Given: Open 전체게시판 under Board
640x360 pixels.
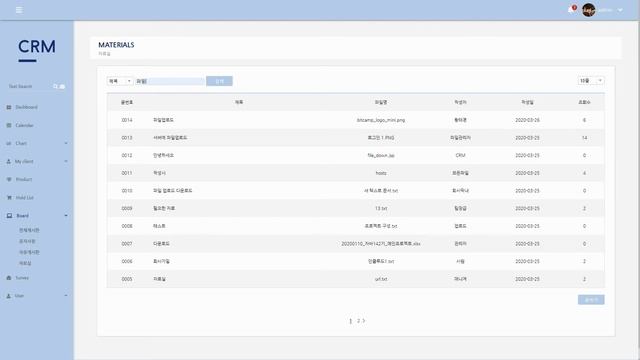Looking at the screenshot, I should [29, 230].
